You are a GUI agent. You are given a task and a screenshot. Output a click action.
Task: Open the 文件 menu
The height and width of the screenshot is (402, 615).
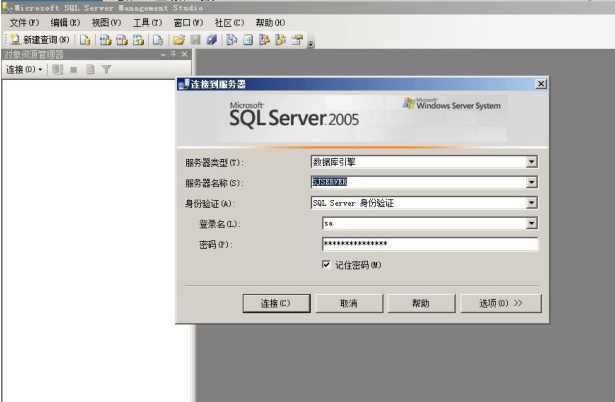click(24, 22)
